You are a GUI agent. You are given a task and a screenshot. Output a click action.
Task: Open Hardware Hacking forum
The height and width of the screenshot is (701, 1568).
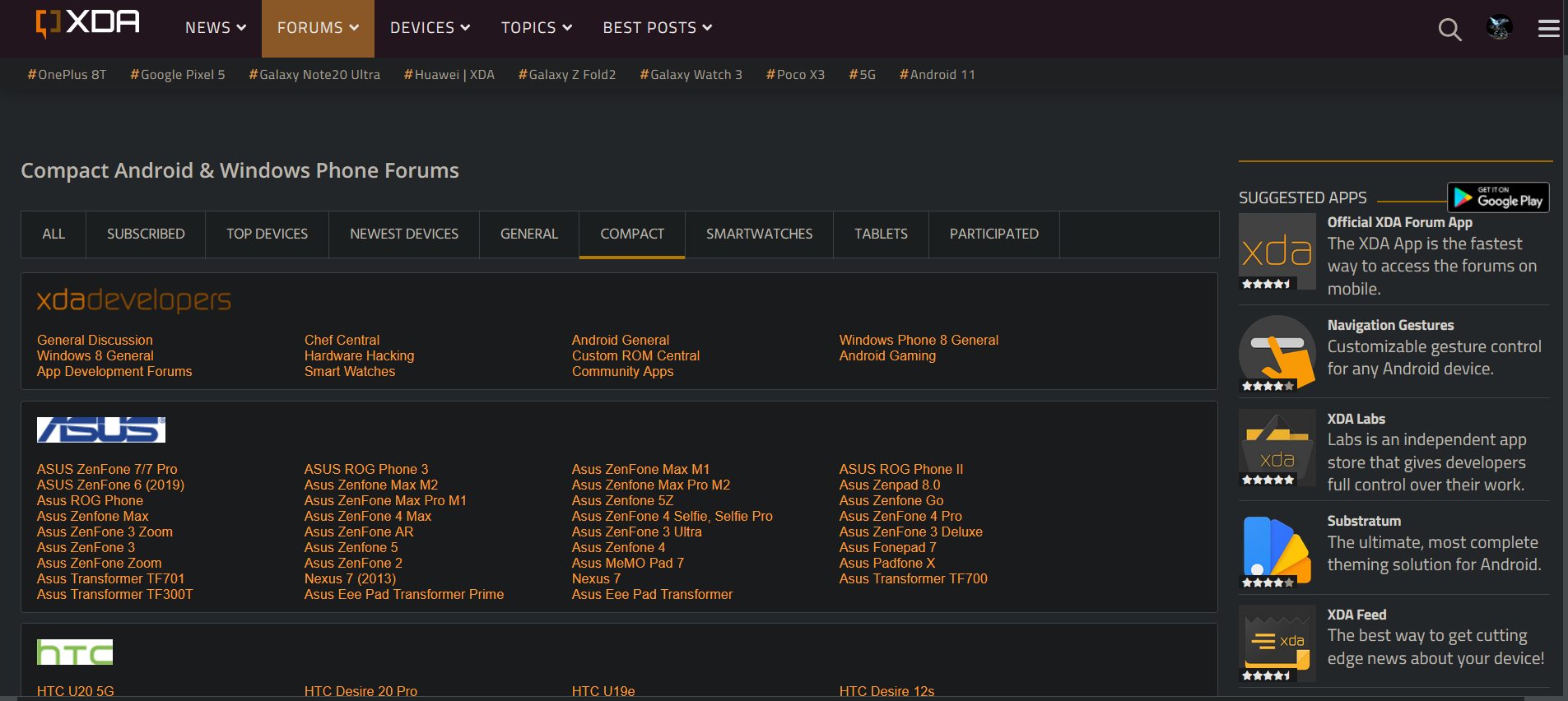pyautogui.click(x=359, y=355)
